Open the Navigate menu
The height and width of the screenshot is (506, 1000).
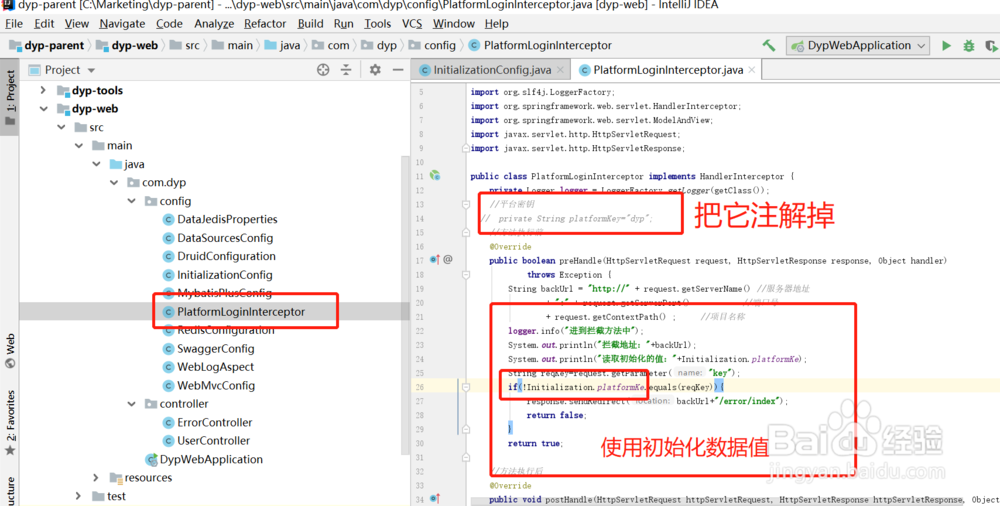click(x=122, y=24)
